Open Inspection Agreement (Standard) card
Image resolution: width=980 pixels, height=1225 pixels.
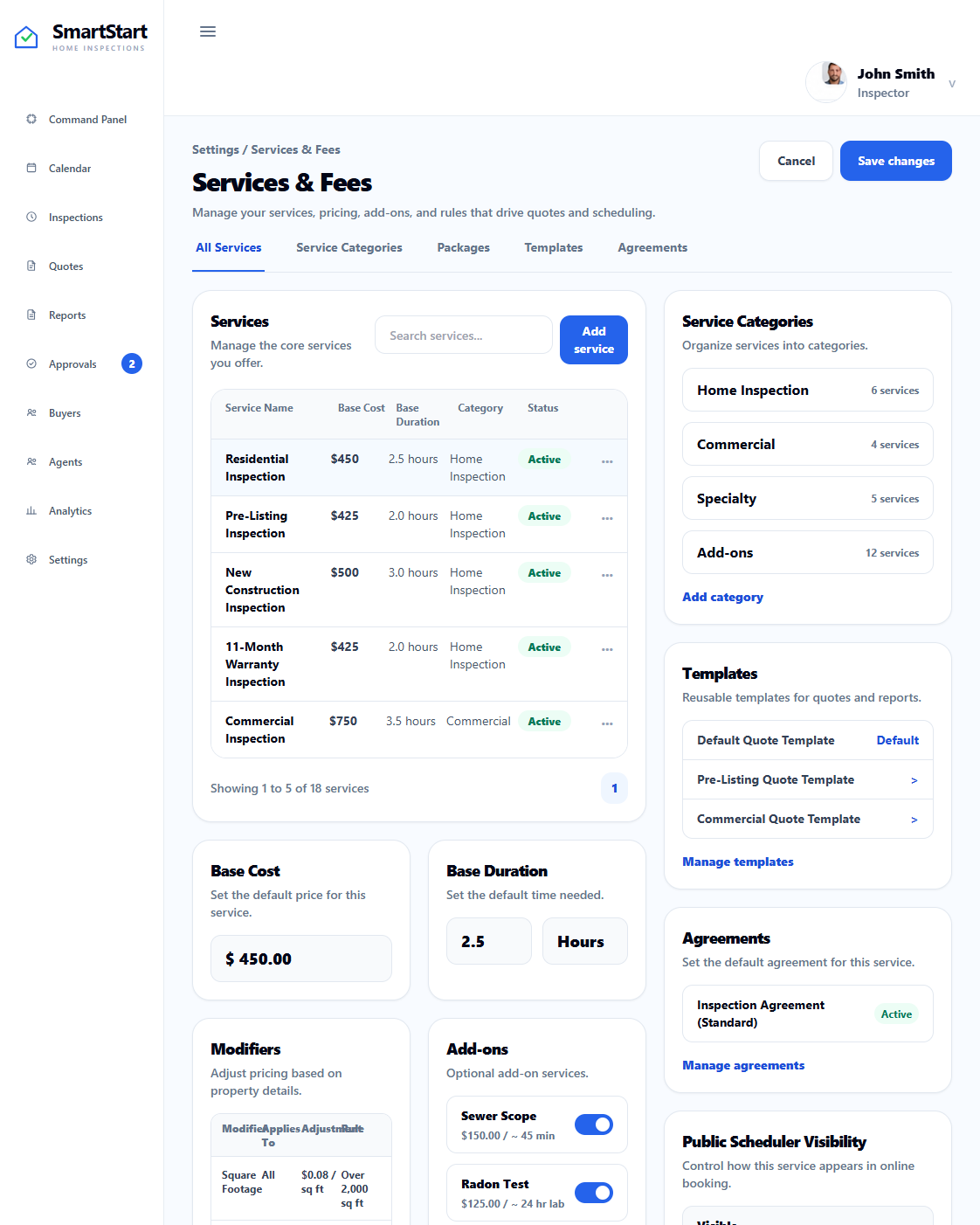tap(808, 1014)
